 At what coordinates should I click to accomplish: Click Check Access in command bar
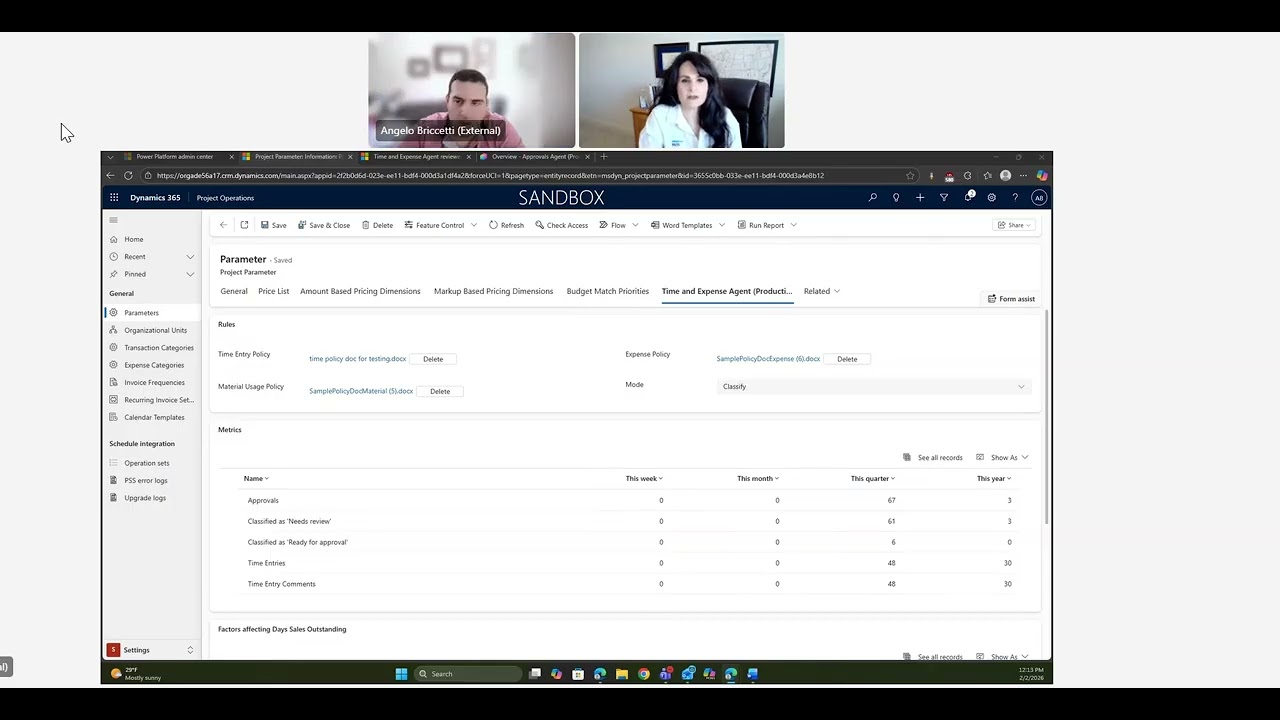[561, 225]
